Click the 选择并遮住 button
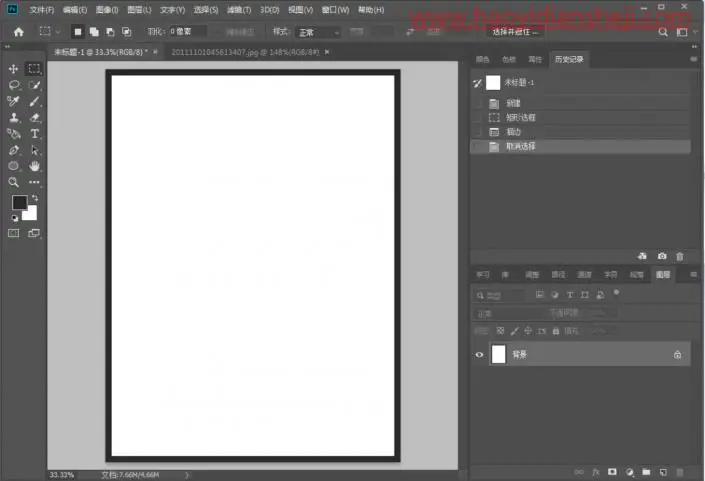This screenshot has height=481, width=705. 515,32
